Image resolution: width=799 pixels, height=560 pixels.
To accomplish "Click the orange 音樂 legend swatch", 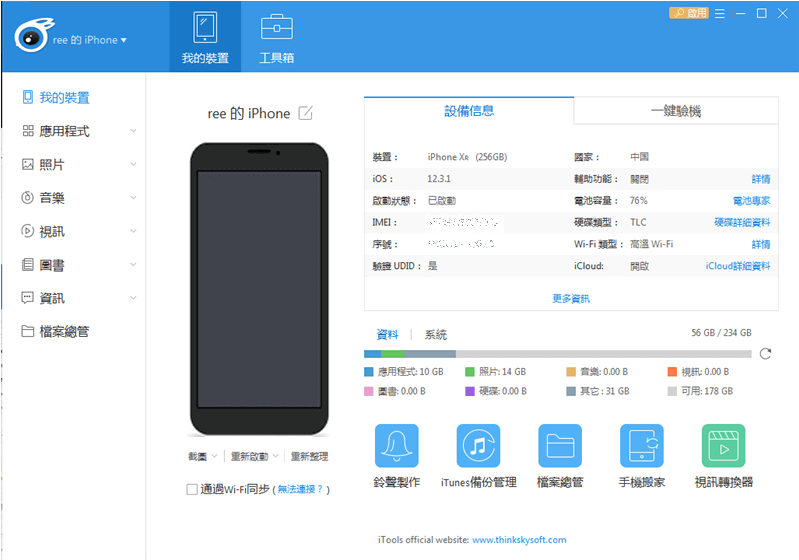I will [571, 371].
